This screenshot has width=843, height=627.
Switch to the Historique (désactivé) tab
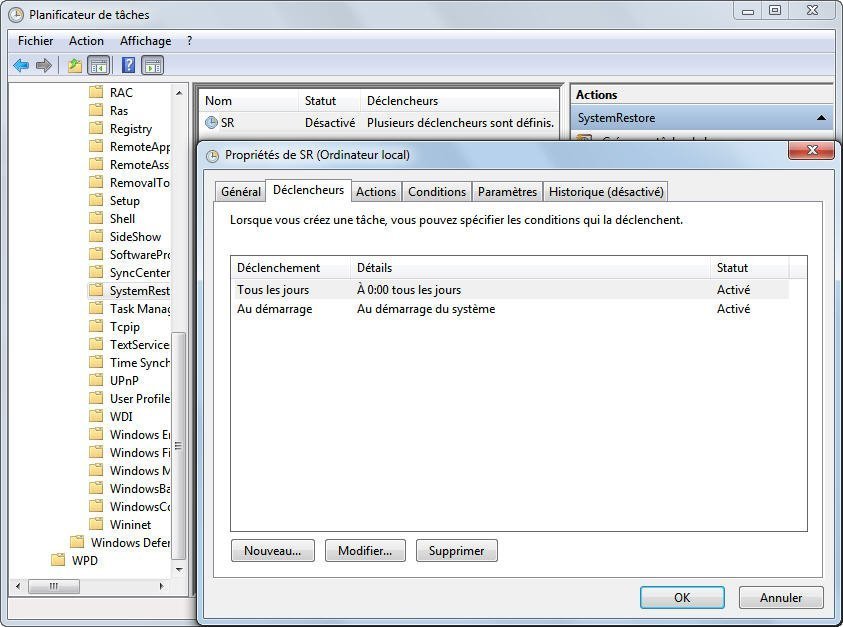(x=606, y=192)
